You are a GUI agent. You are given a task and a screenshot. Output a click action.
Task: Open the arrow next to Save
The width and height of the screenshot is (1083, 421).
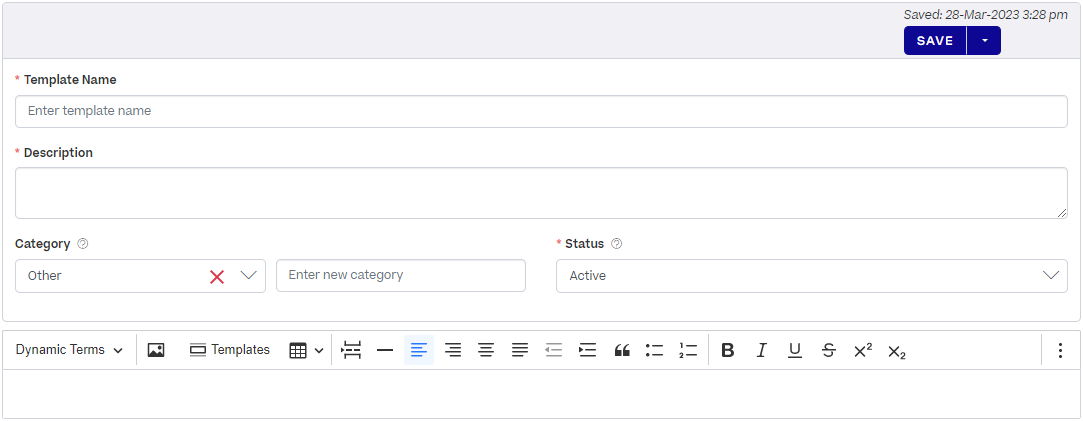coord(984,41)
